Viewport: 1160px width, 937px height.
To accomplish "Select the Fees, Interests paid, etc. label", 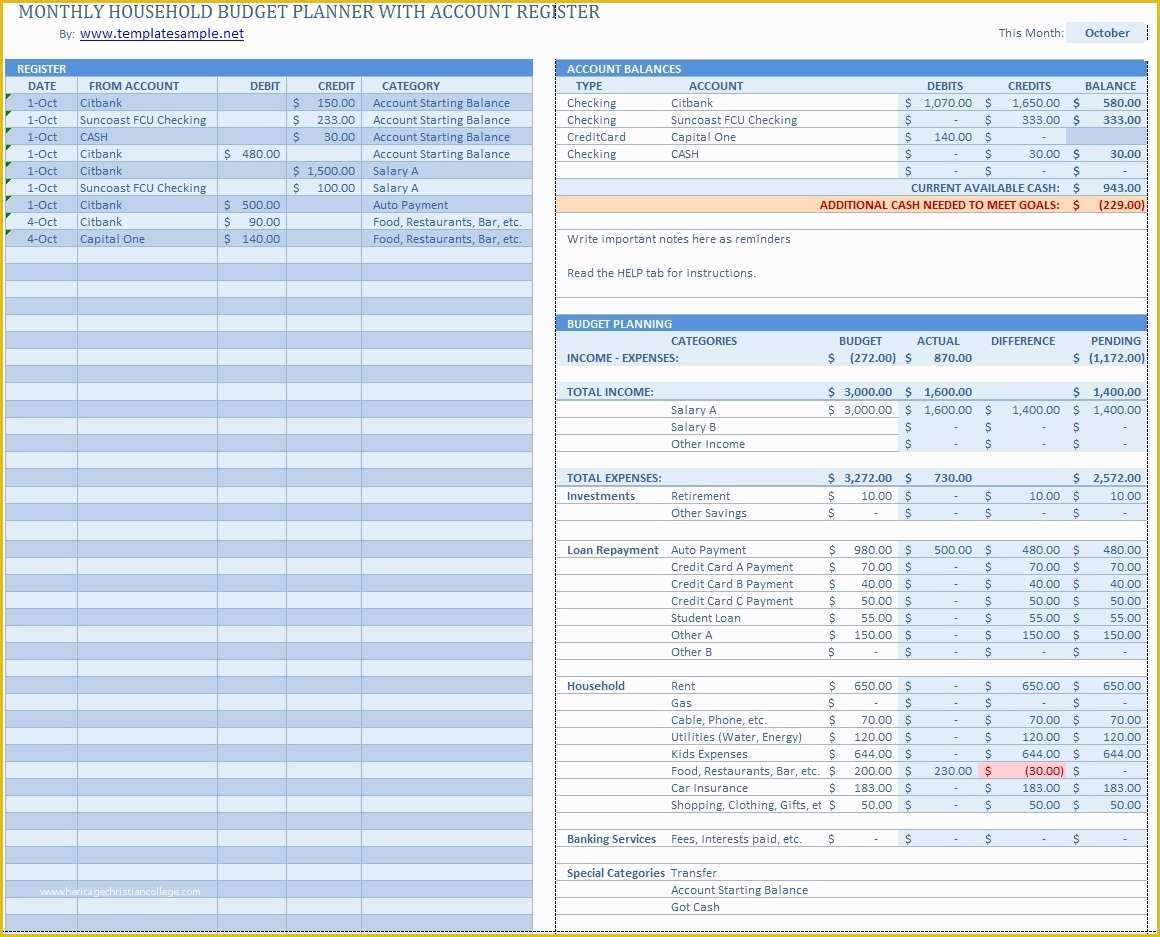I will coord(736,839).
